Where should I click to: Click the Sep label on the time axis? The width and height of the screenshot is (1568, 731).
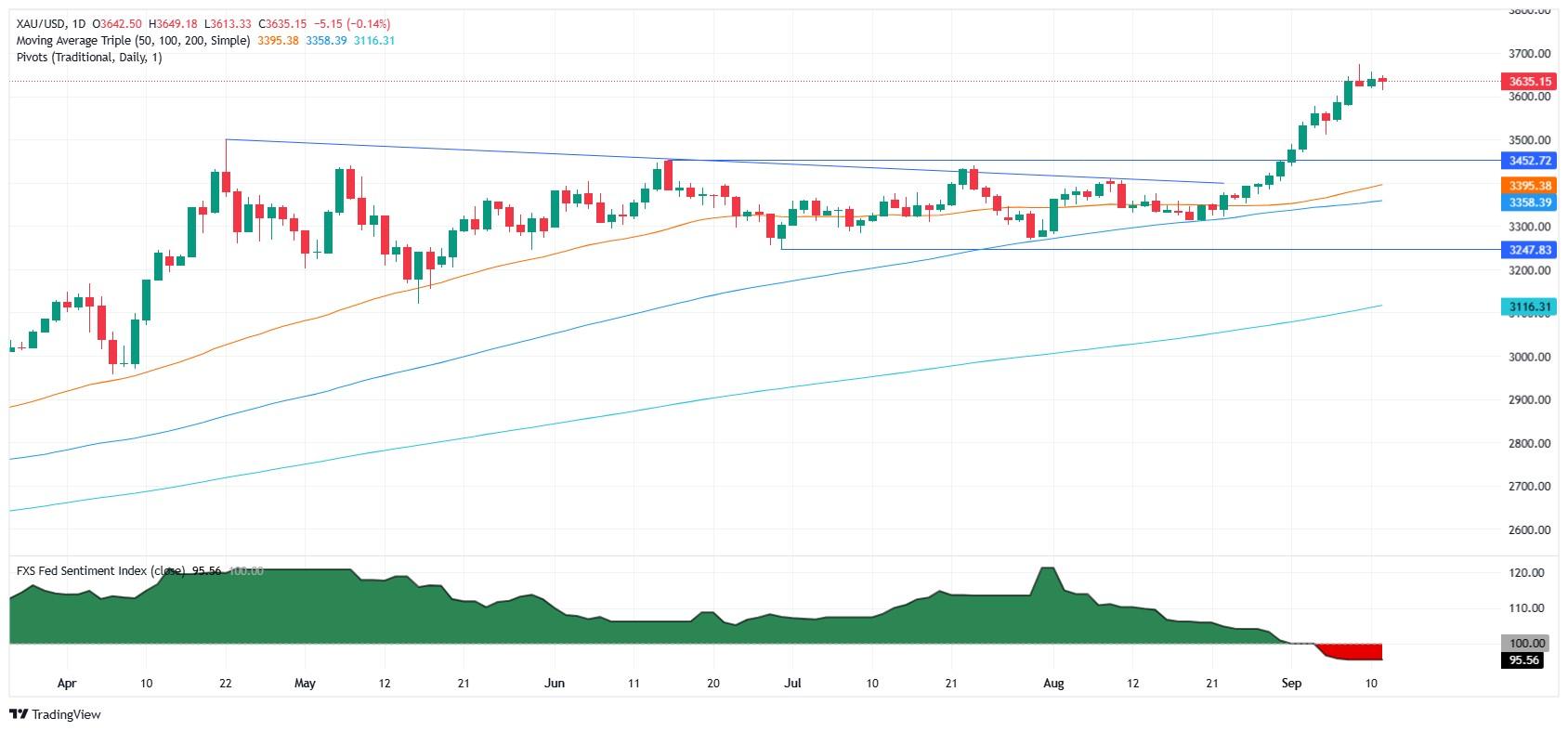click(1291, 683)
